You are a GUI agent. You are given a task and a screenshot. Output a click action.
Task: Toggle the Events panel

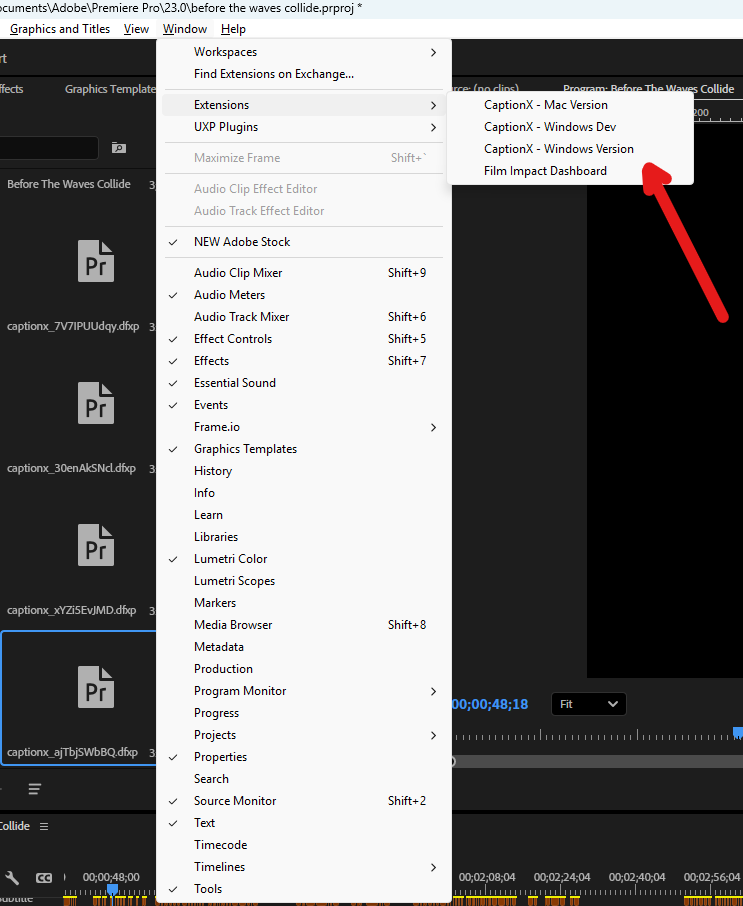[303, 405]
